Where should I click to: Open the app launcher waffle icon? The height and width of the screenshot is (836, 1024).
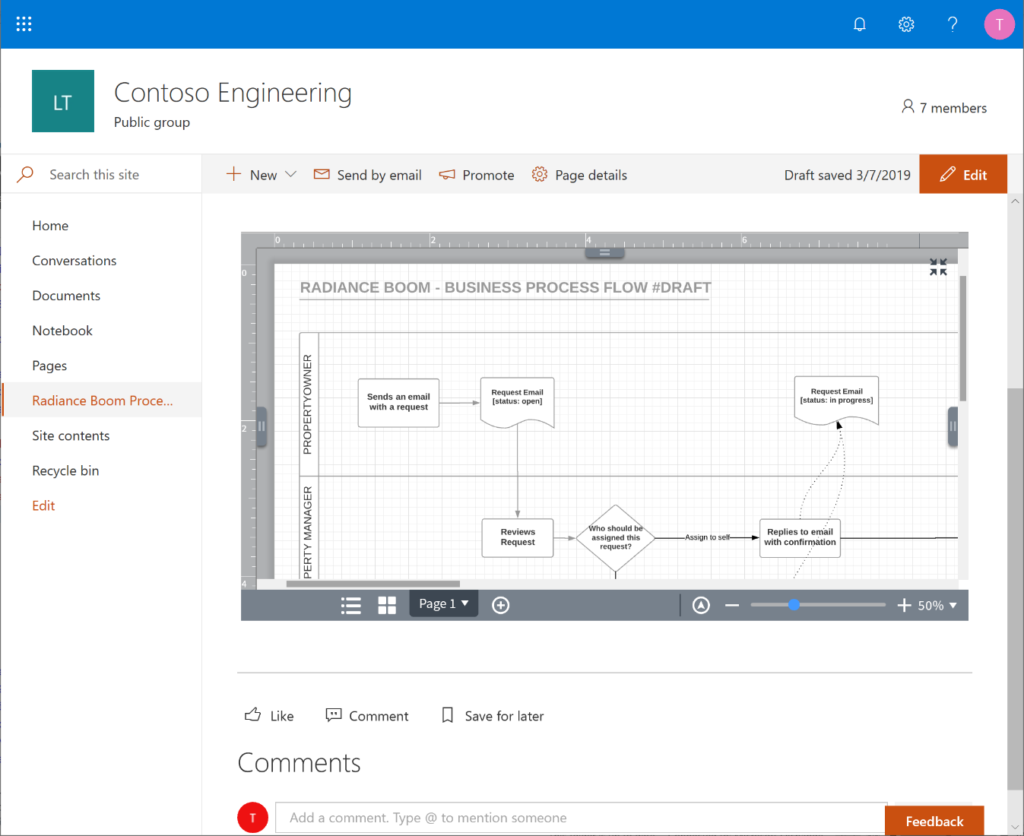pyautogui.click(x=24, y=24)
